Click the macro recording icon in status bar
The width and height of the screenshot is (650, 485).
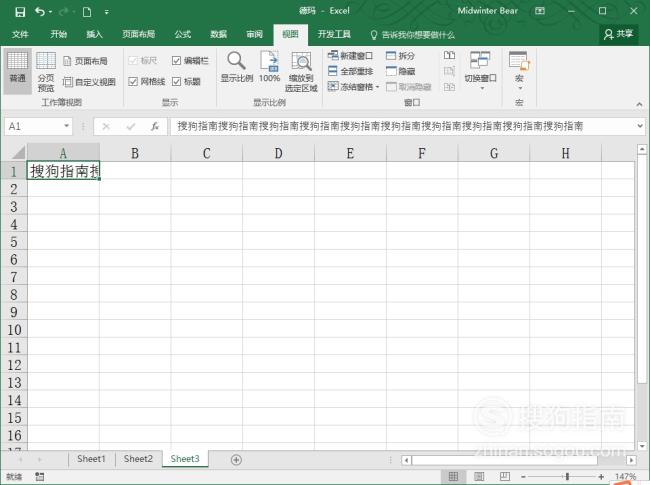(39, 477)
